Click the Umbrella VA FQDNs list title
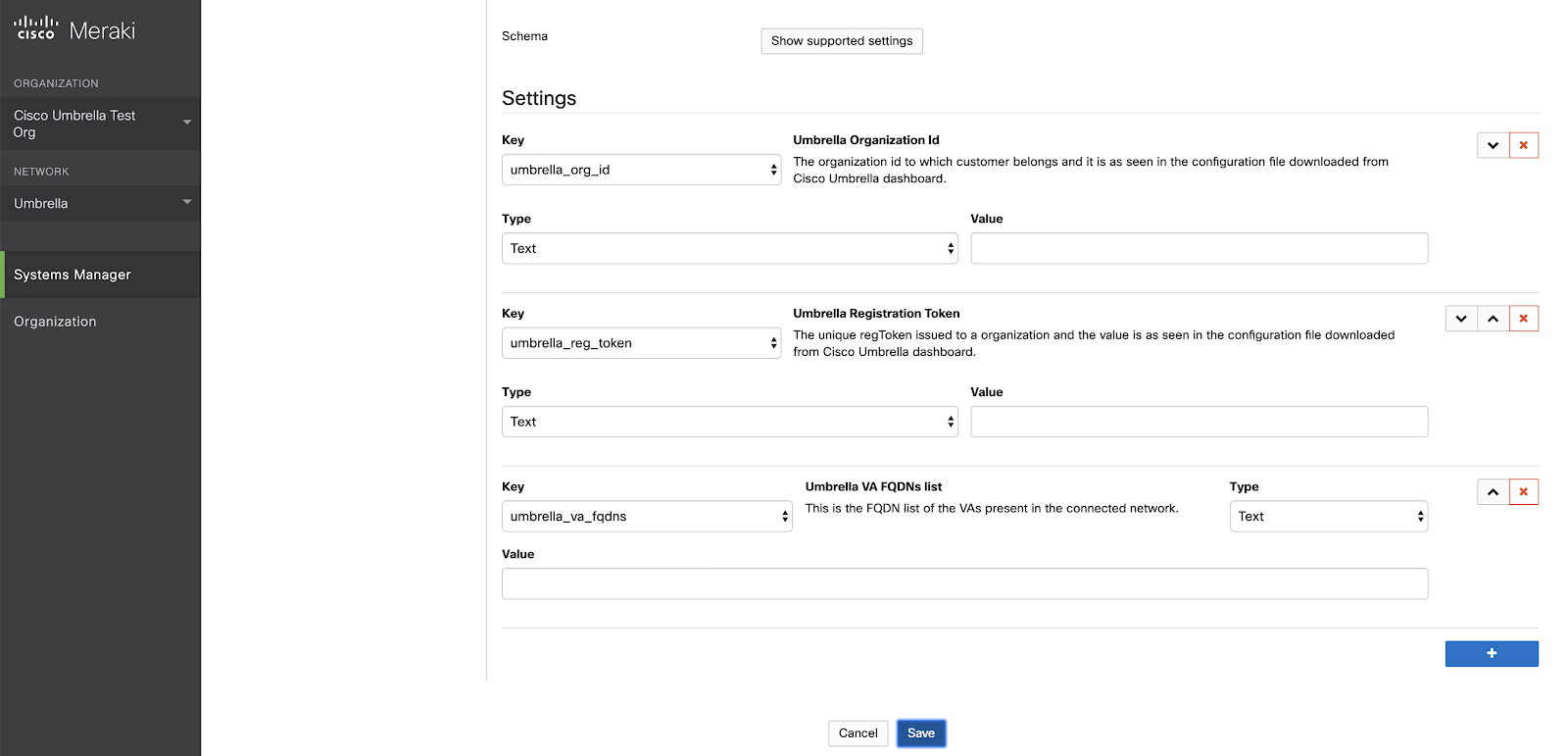 click(x=873, y=486)
